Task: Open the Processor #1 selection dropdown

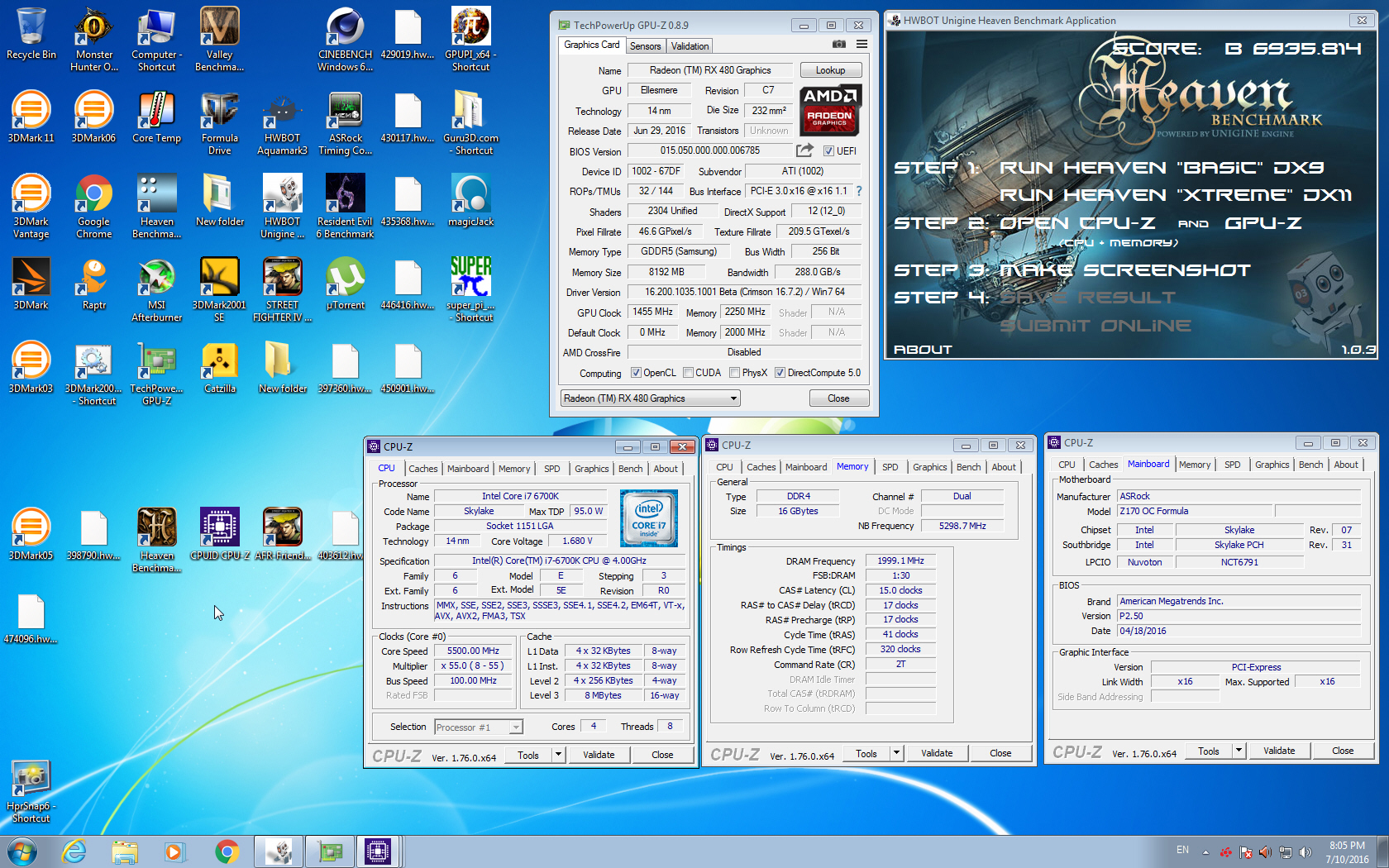Action: pyautogui.click(x=479, y=727)
